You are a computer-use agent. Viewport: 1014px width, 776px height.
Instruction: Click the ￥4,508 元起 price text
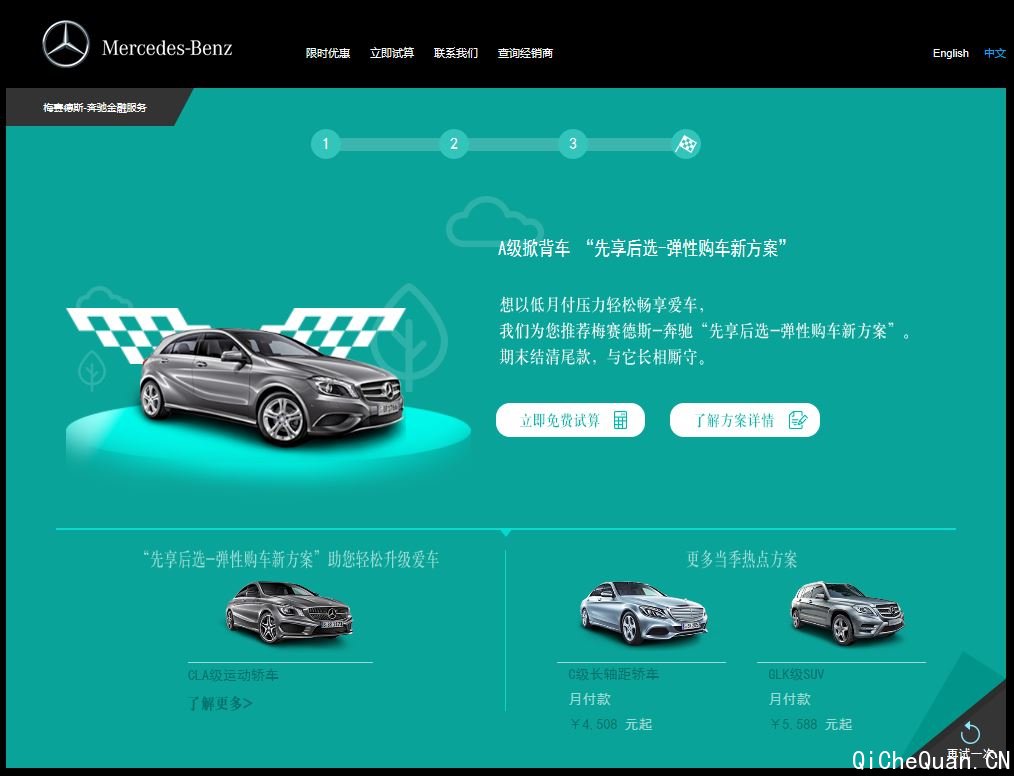point(610,724)
